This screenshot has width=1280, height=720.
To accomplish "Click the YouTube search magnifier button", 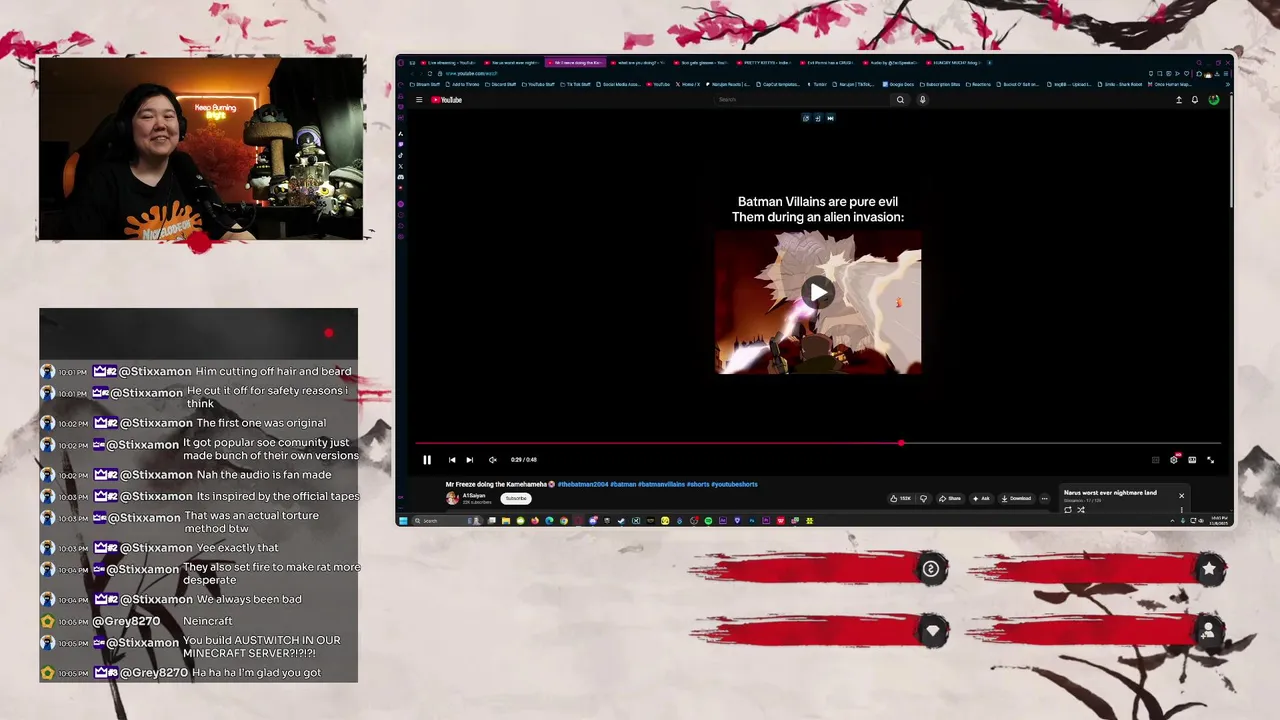I will click(x=900, y=100).
